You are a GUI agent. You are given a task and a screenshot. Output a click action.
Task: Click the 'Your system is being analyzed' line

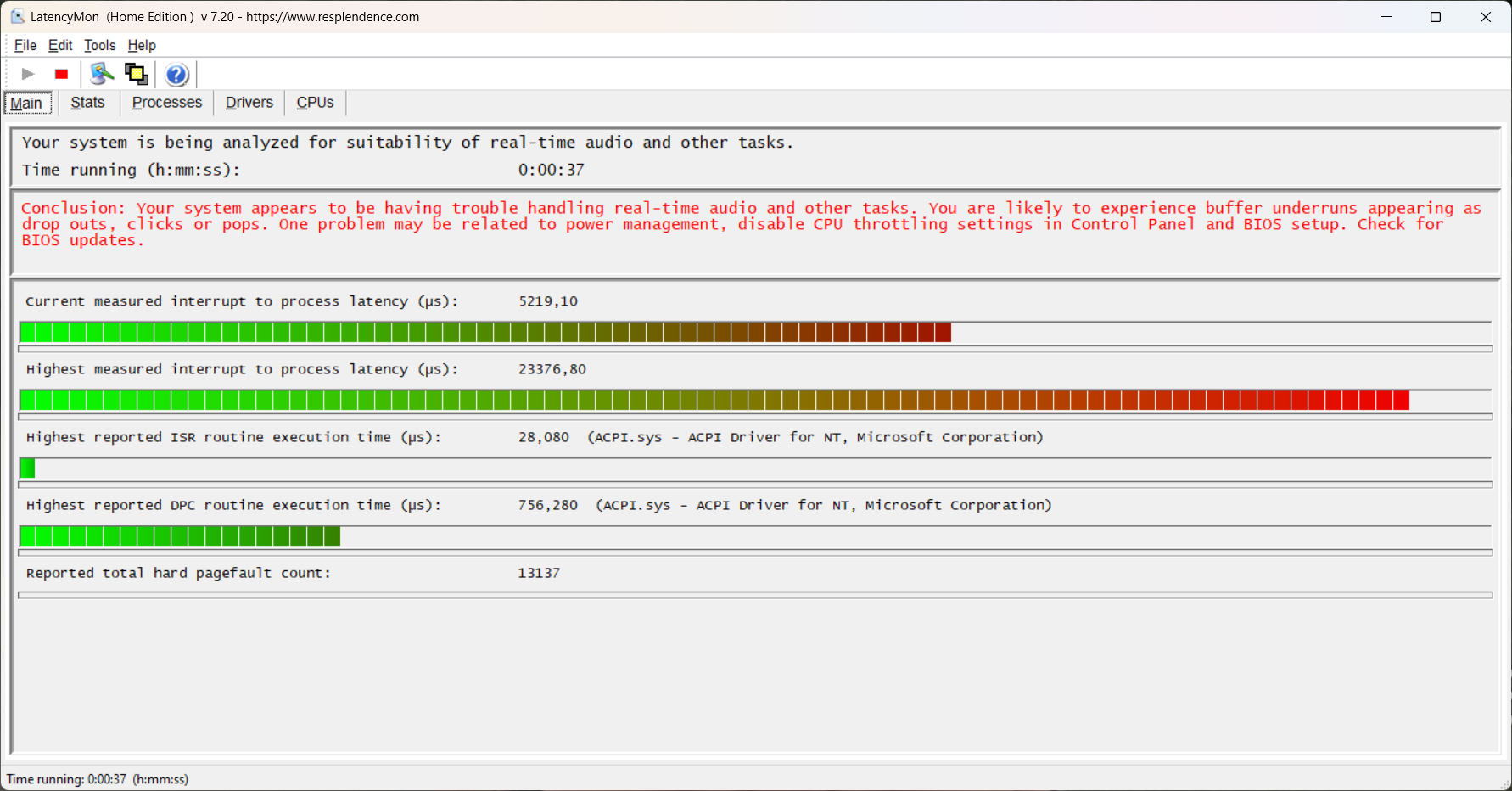click(x=408, y=143)
